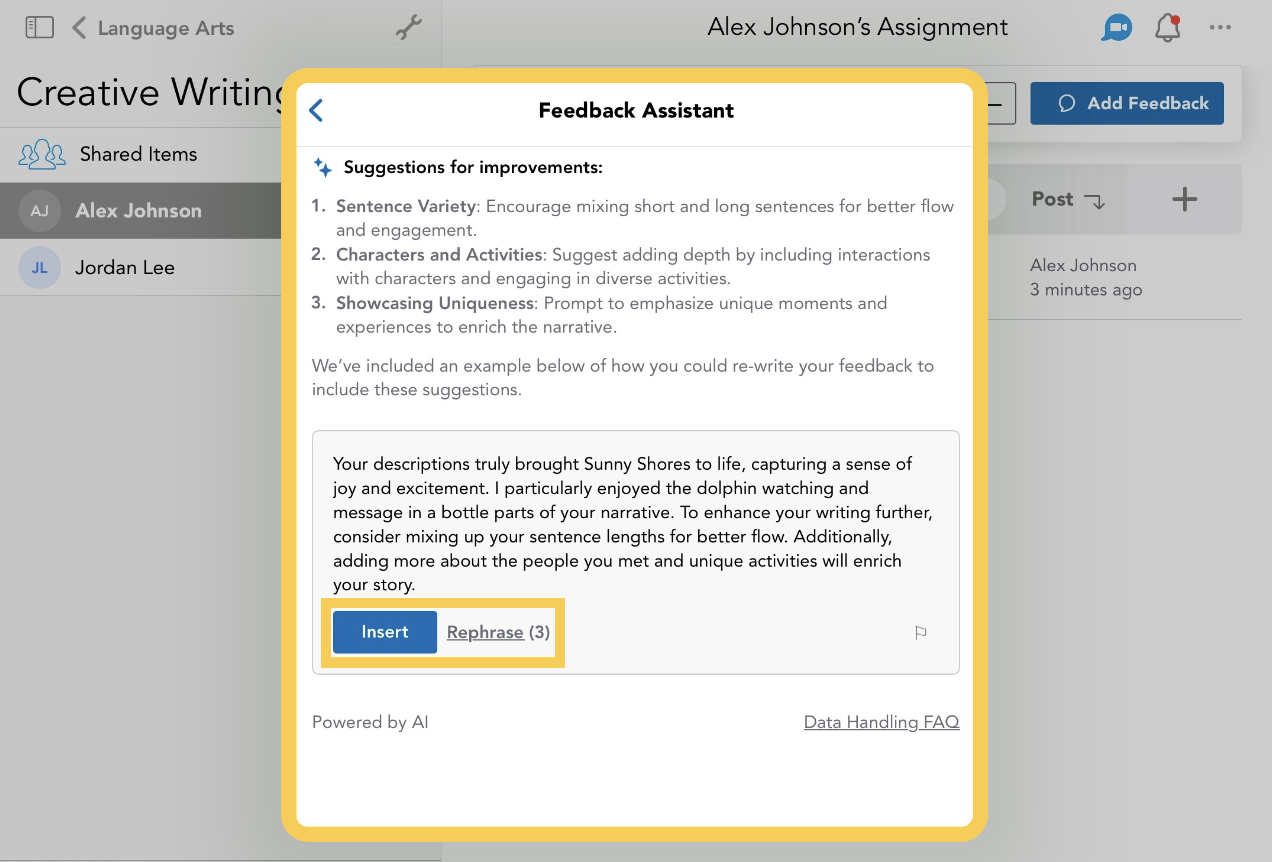
Task: Select student Alex Johnson in sidebar
Action: (x=140, y=211)
